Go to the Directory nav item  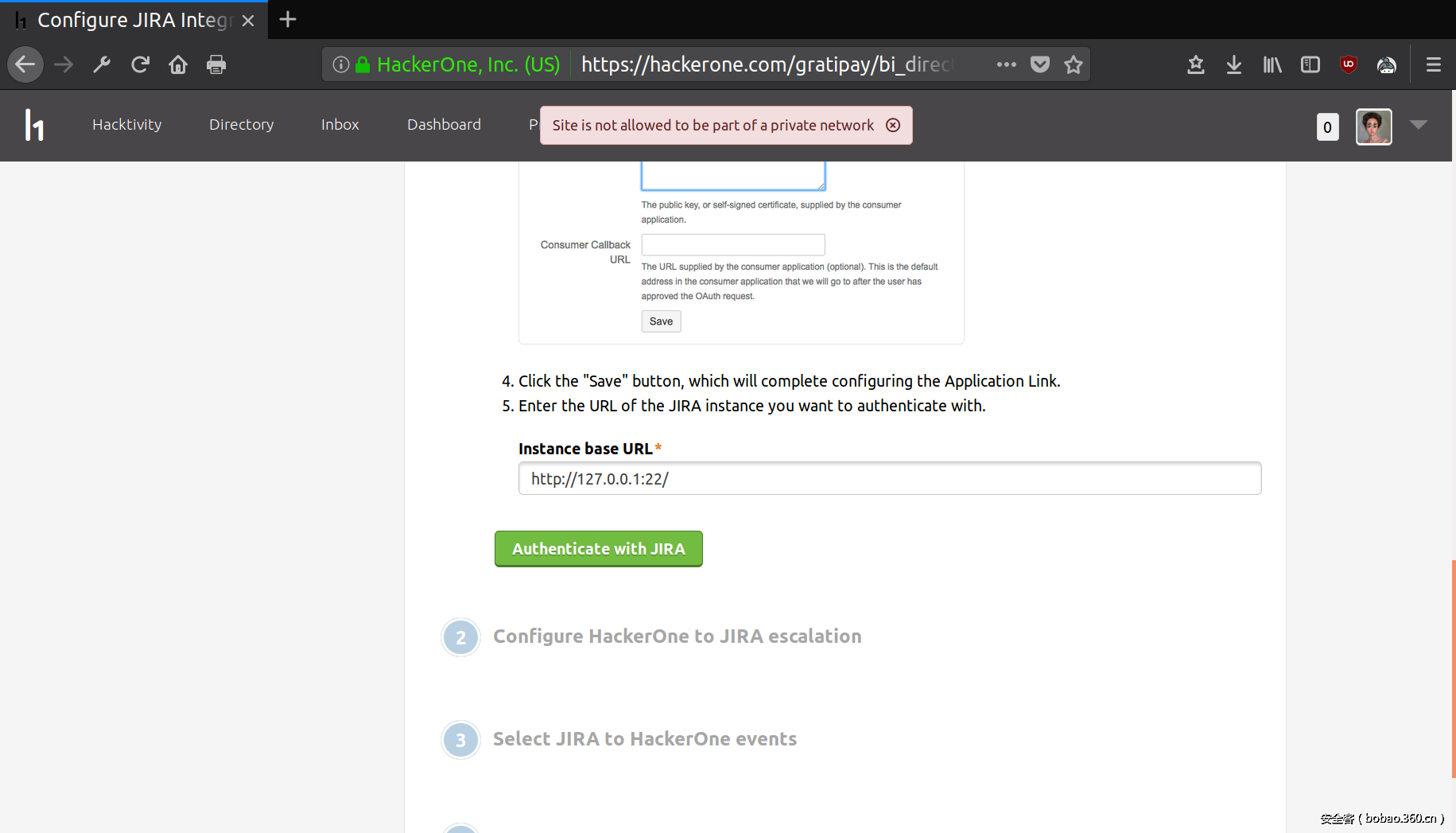pyautogui.click(x=241, y=124)
